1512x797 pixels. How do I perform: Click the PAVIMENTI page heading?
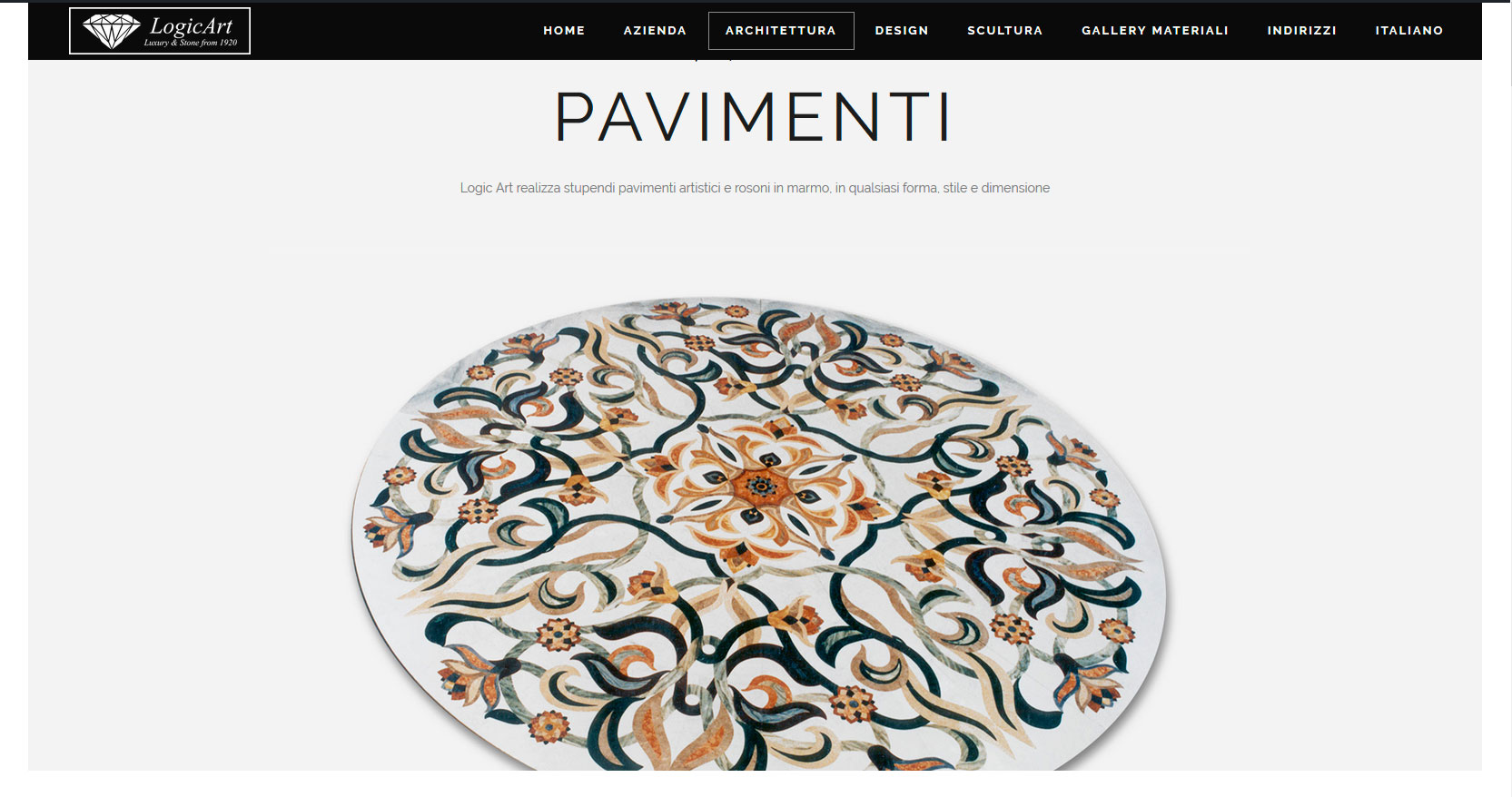754,117
